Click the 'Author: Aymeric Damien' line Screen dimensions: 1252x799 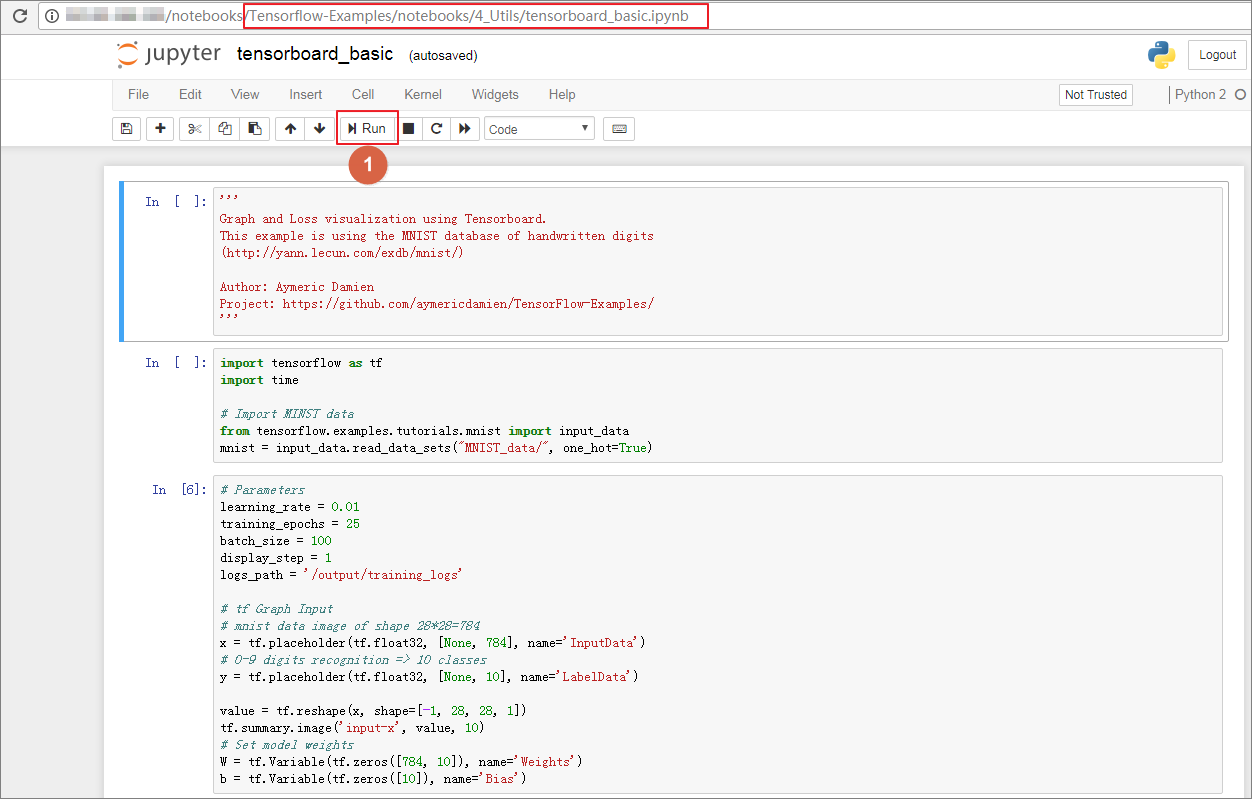(x=297, y=287)
